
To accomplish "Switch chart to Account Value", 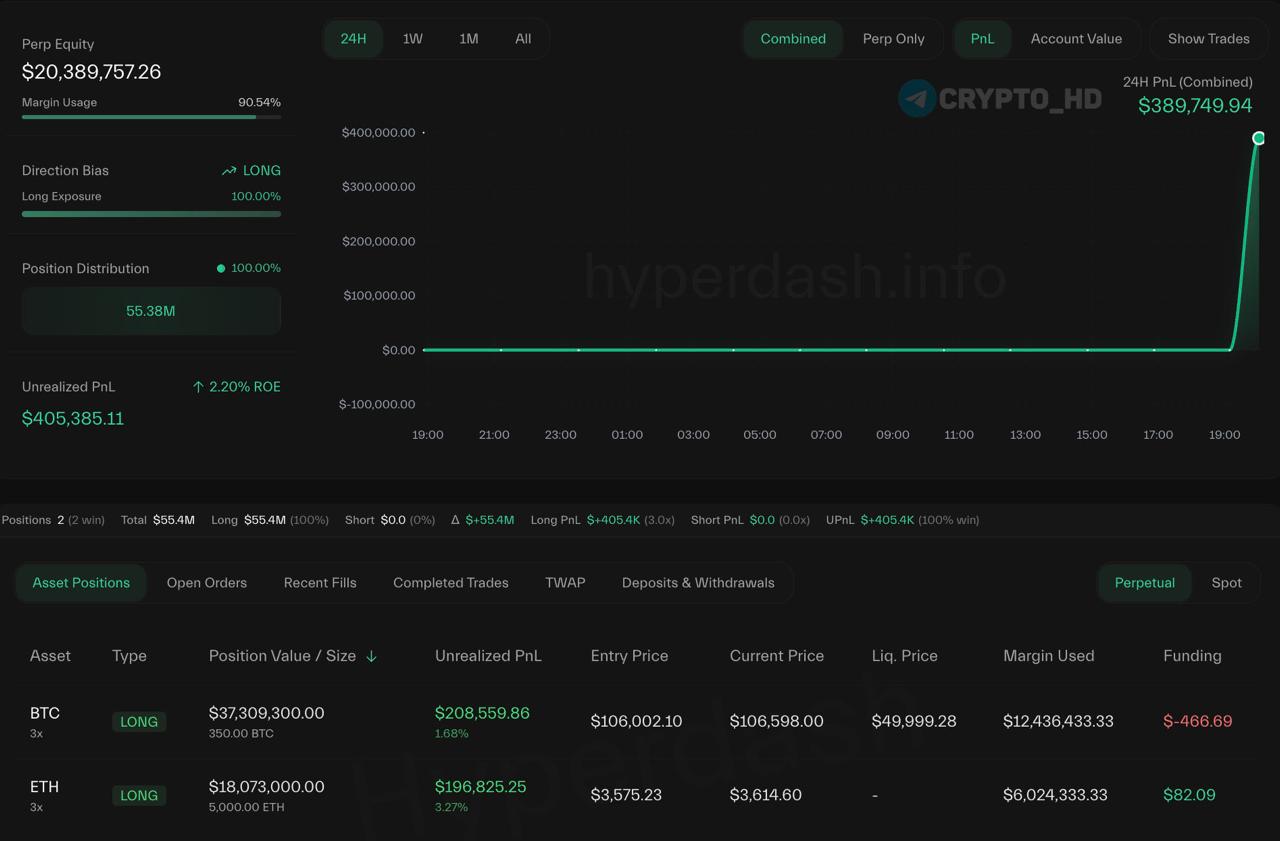I will coord(1076,39).
